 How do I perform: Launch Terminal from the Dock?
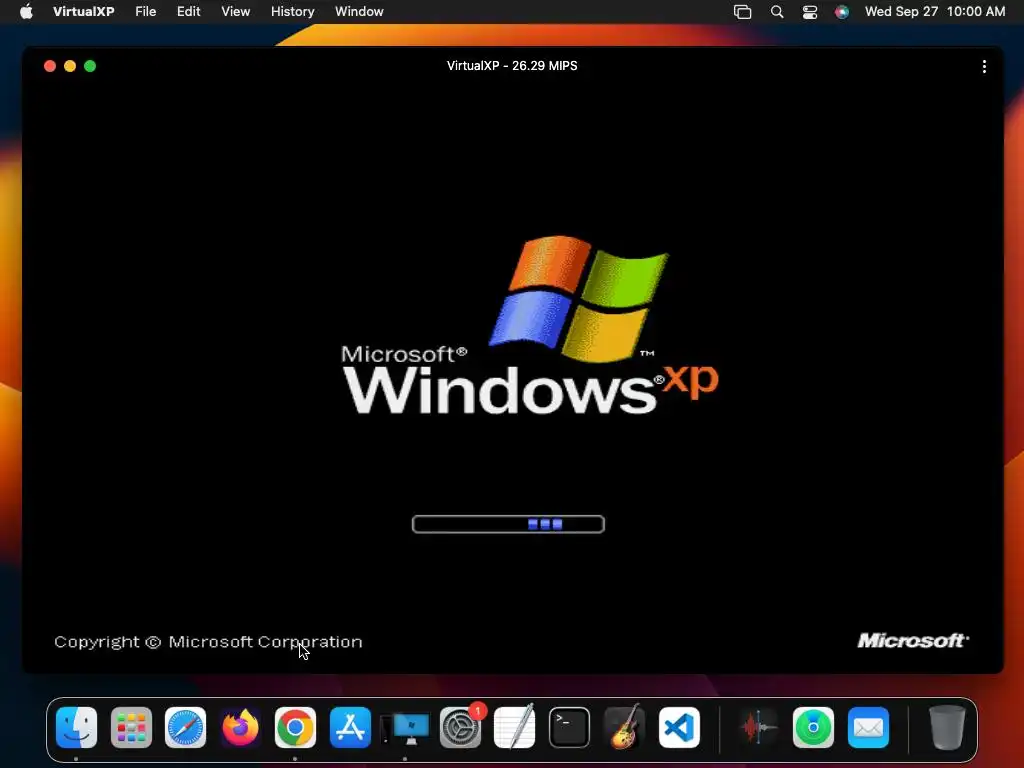(569, 728)
